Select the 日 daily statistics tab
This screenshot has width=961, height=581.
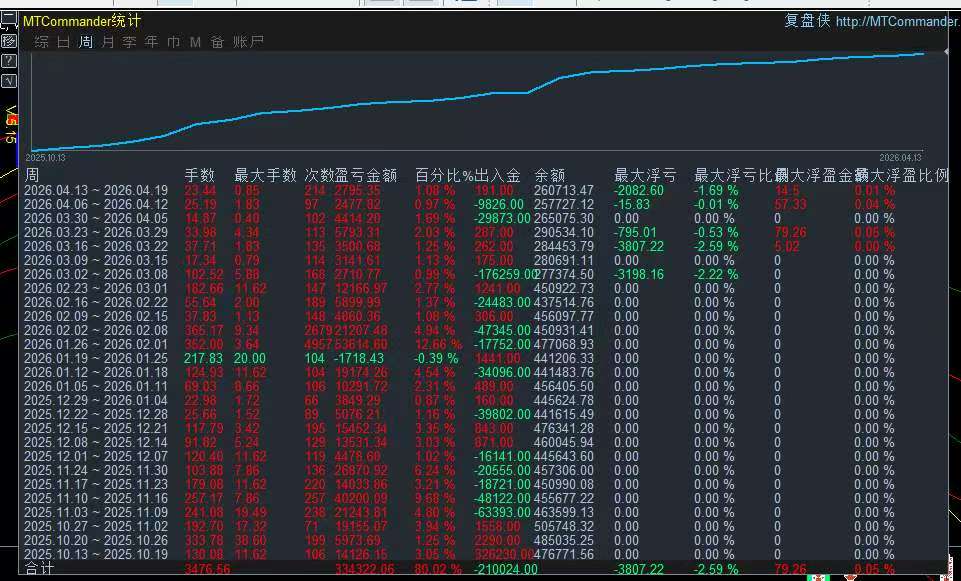click(63, 42)
